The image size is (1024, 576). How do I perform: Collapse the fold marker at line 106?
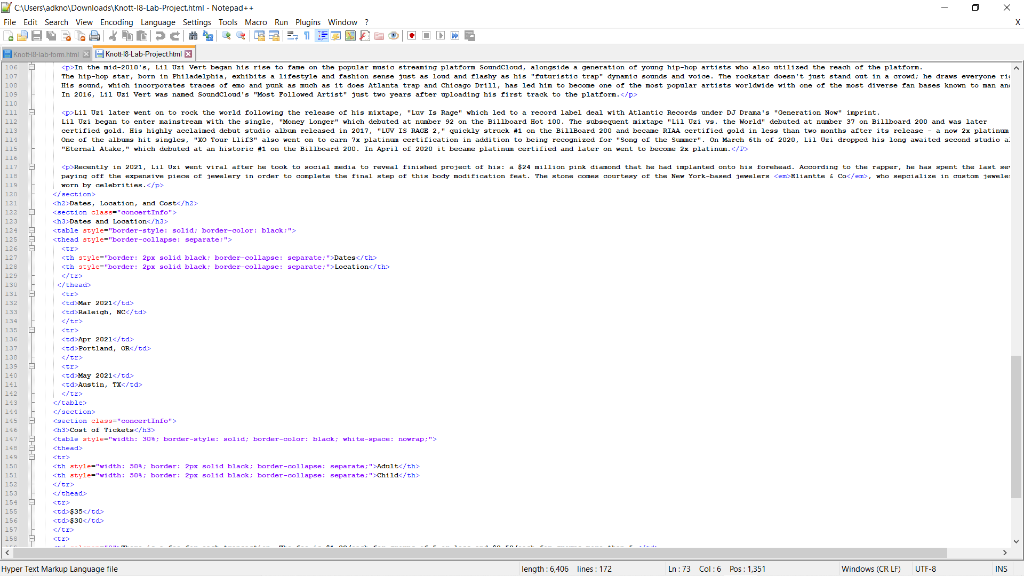[x=31, y=67]
